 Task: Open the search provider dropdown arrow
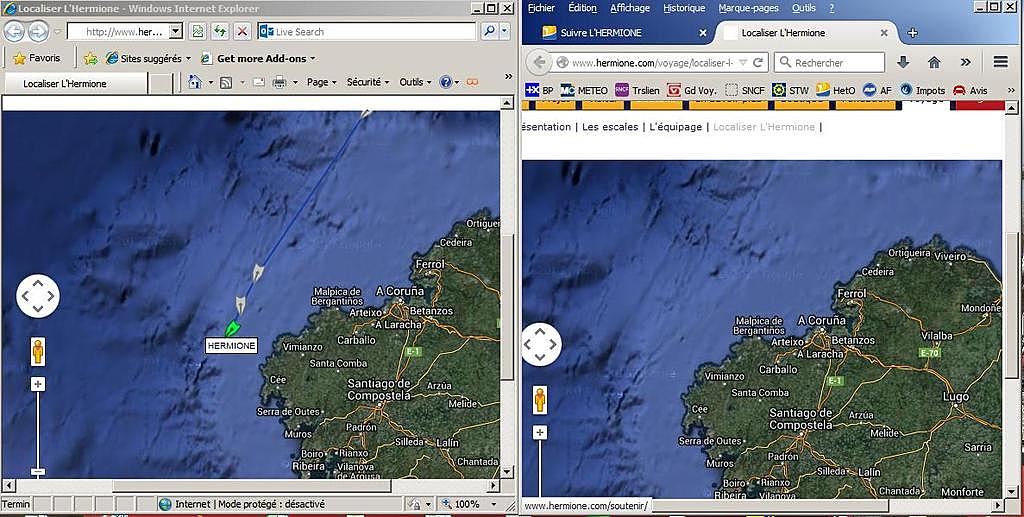coord(506,31)
